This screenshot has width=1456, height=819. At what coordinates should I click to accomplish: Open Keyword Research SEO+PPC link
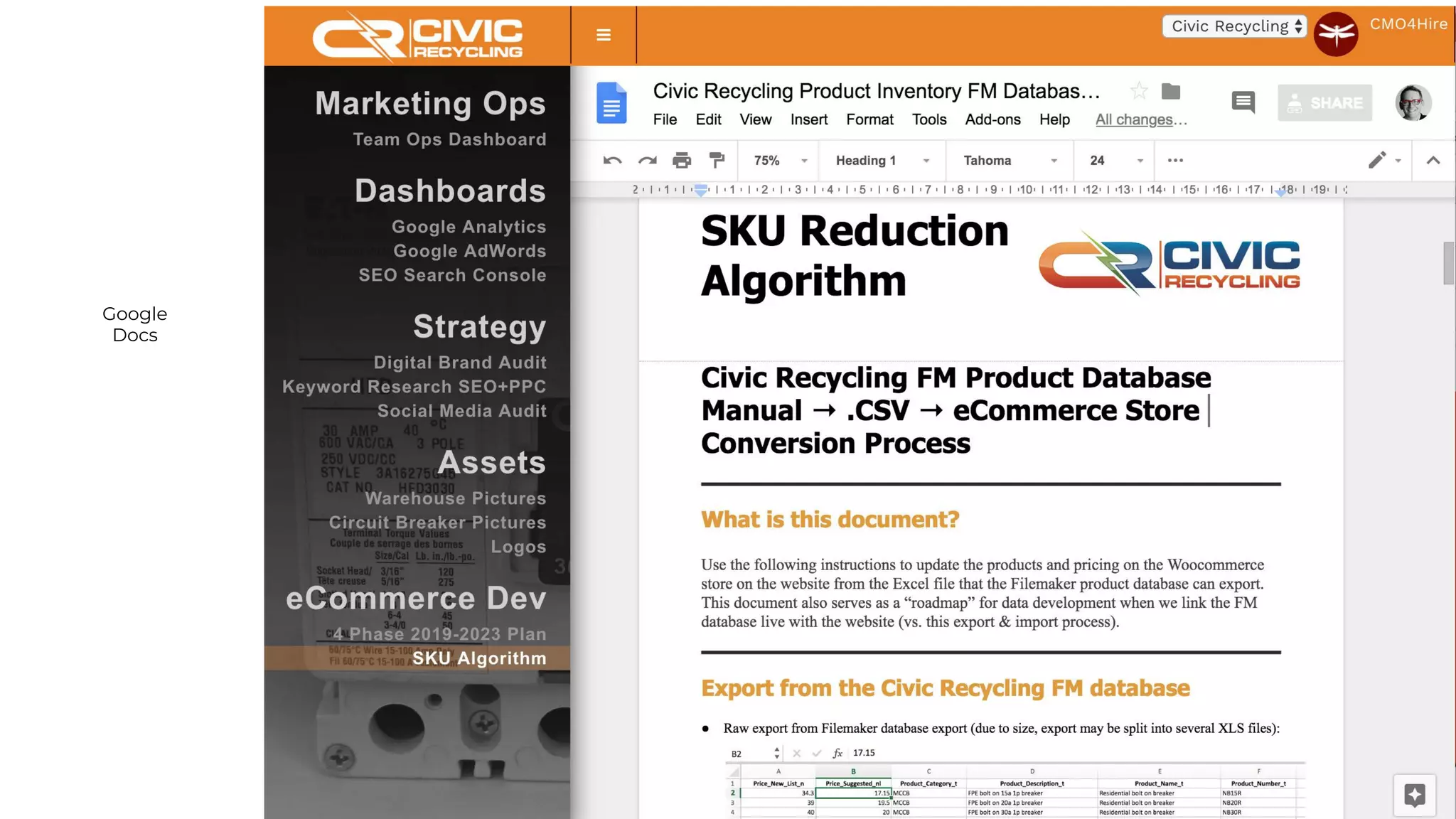coord(414,387)
